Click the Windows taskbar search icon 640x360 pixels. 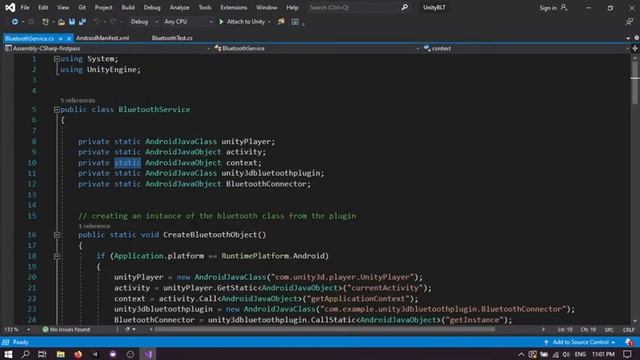click(25, 354)
